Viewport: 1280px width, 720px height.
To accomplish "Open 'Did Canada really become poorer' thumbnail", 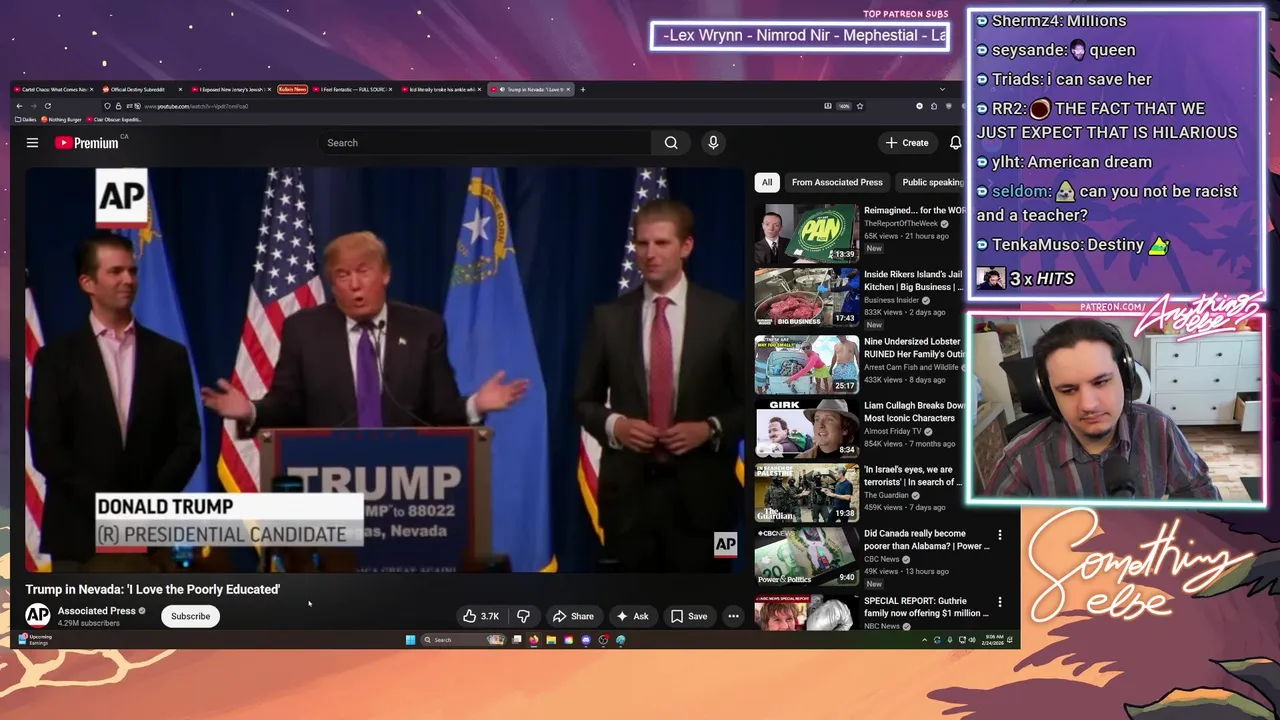I will click(806, 557).
